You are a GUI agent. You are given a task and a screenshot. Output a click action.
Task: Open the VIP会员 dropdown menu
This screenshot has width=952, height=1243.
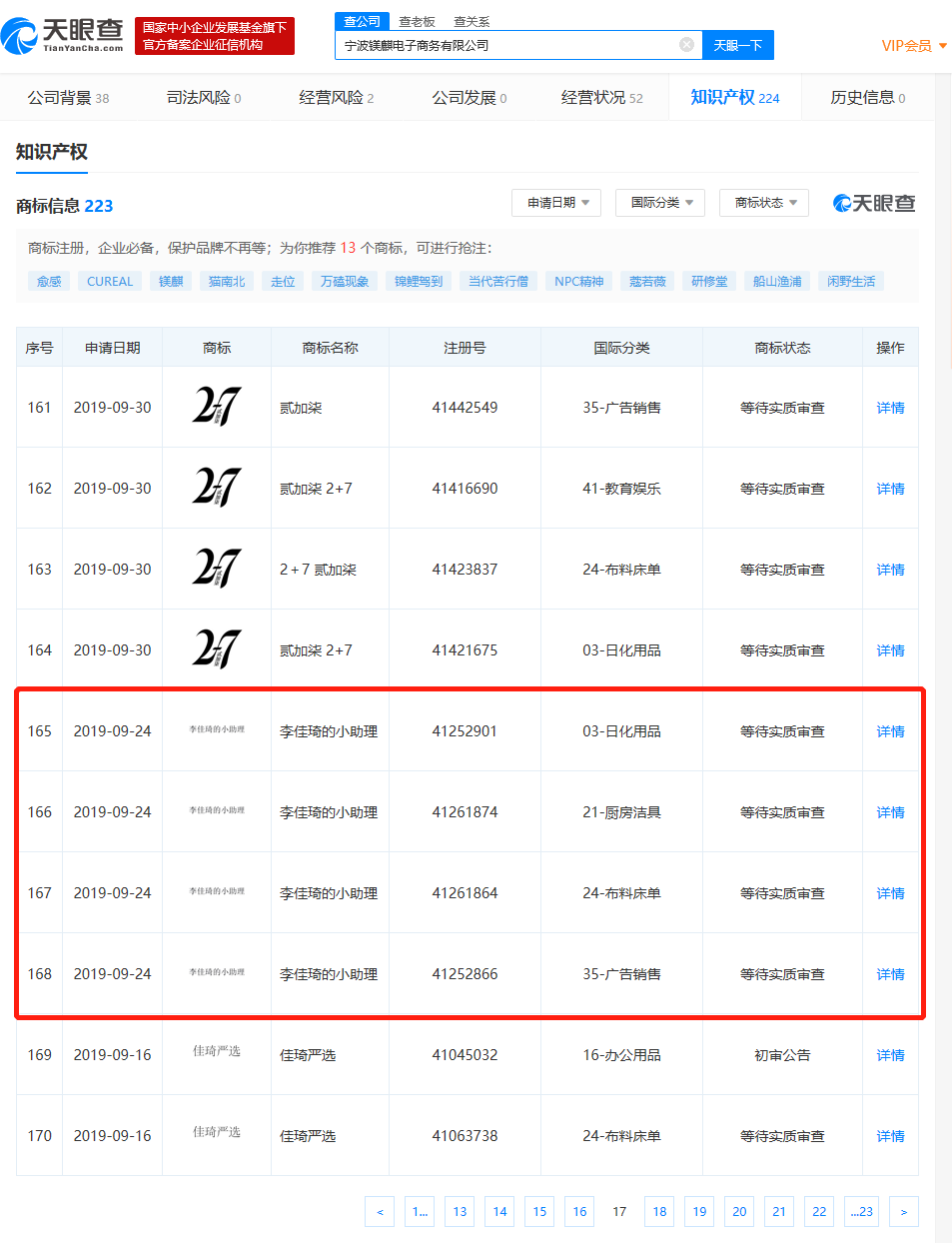913,46
